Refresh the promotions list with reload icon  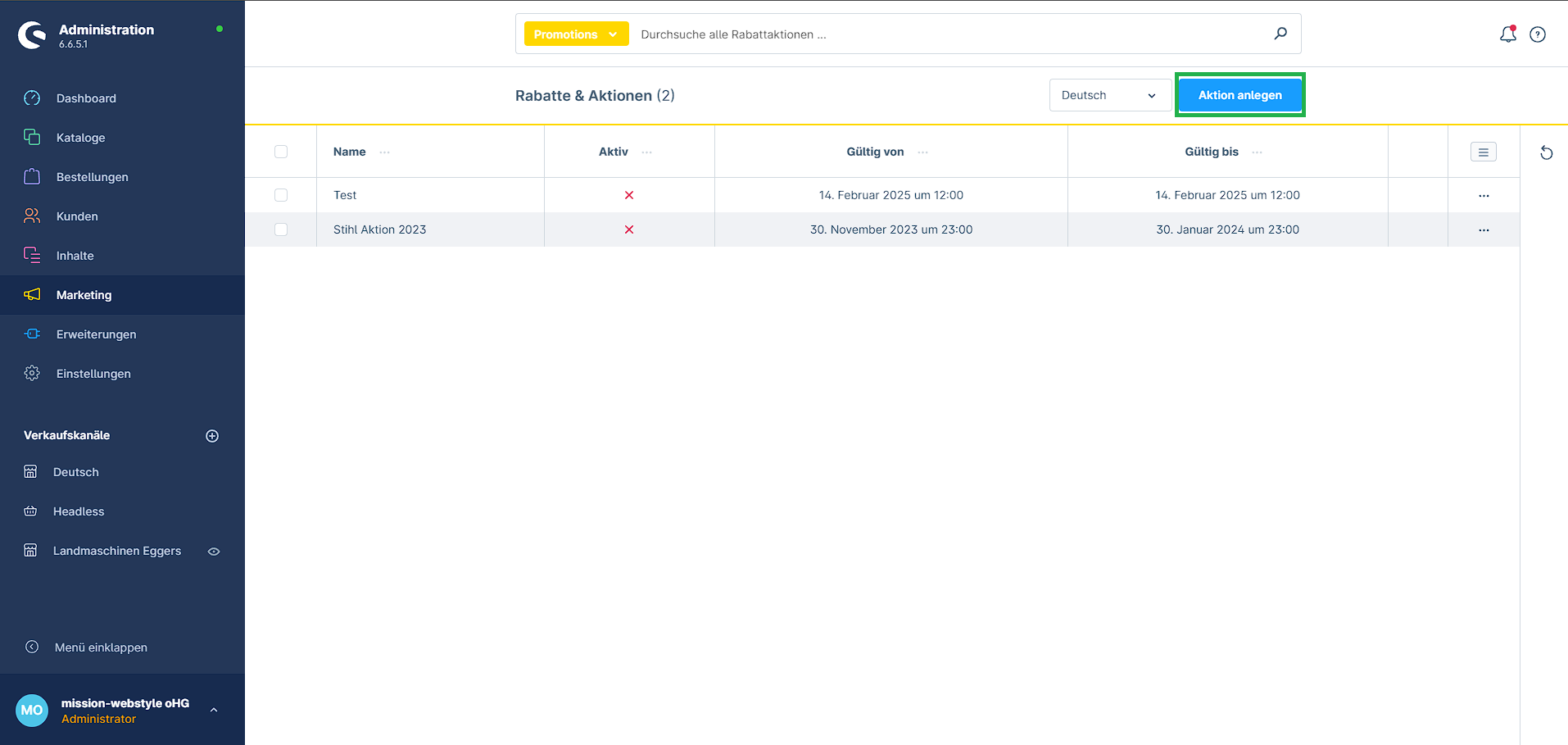1546,152
